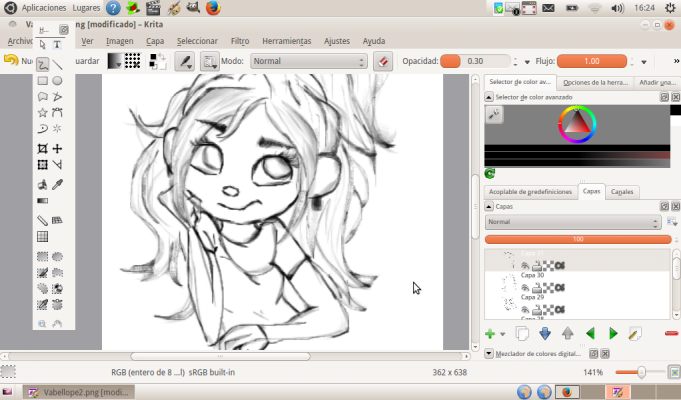This screenshot has width=681, height=400.
Task: Select the transform tool
Action: pyautogui.click(x=43, y=165)
